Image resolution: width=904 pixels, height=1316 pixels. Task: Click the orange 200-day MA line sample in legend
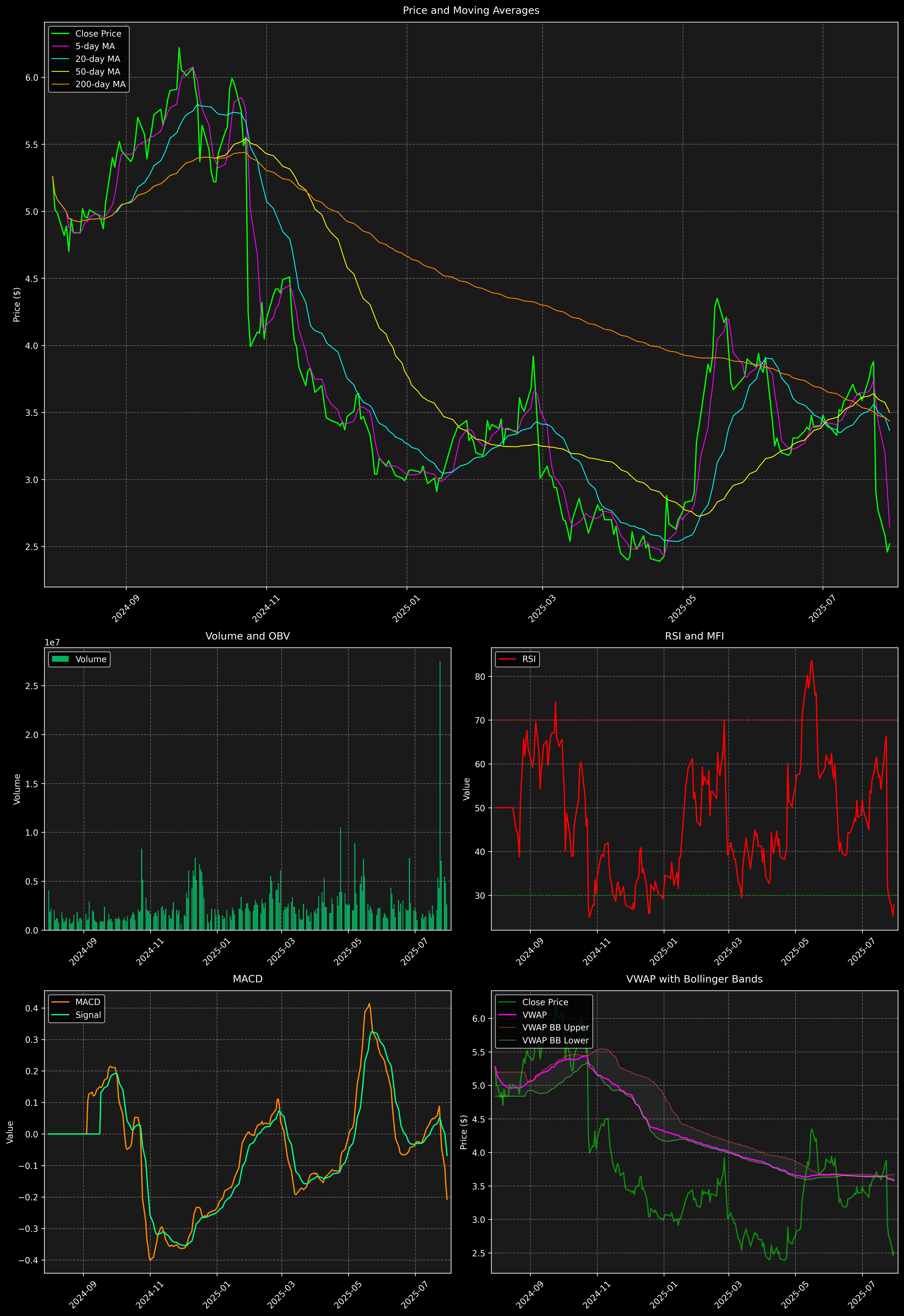[61, 84]
